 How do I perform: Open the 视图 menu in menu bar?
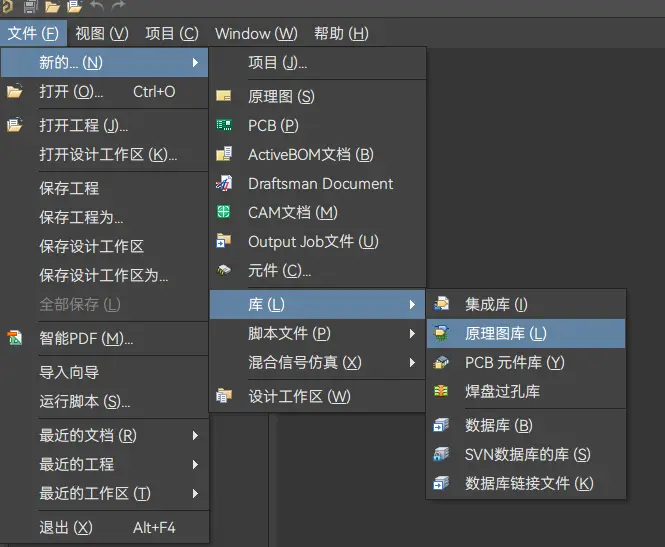point(102,33)
